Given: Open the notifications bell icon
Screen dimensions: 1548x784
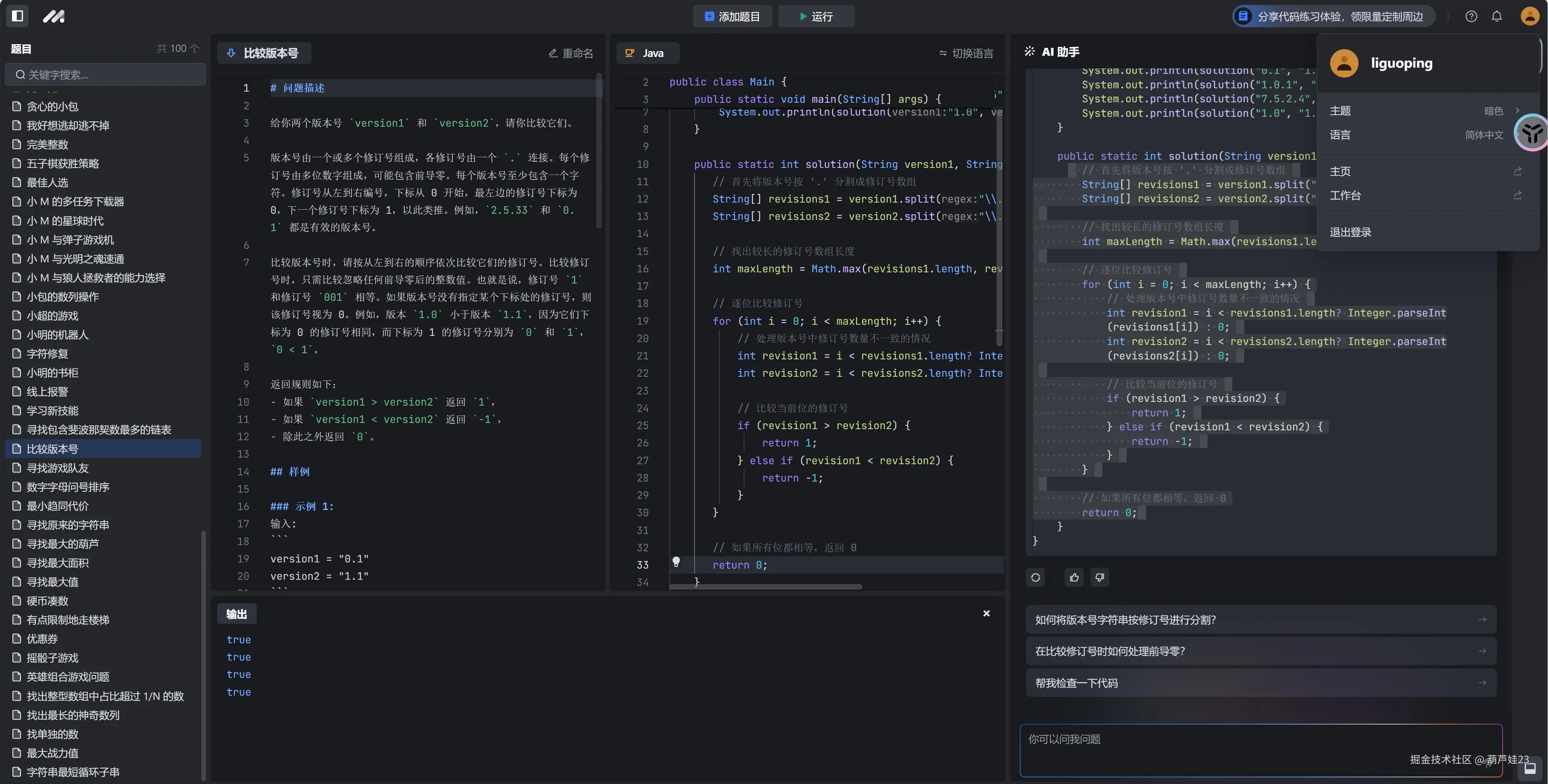Looking at the screenshot, I should point(1496,16).
